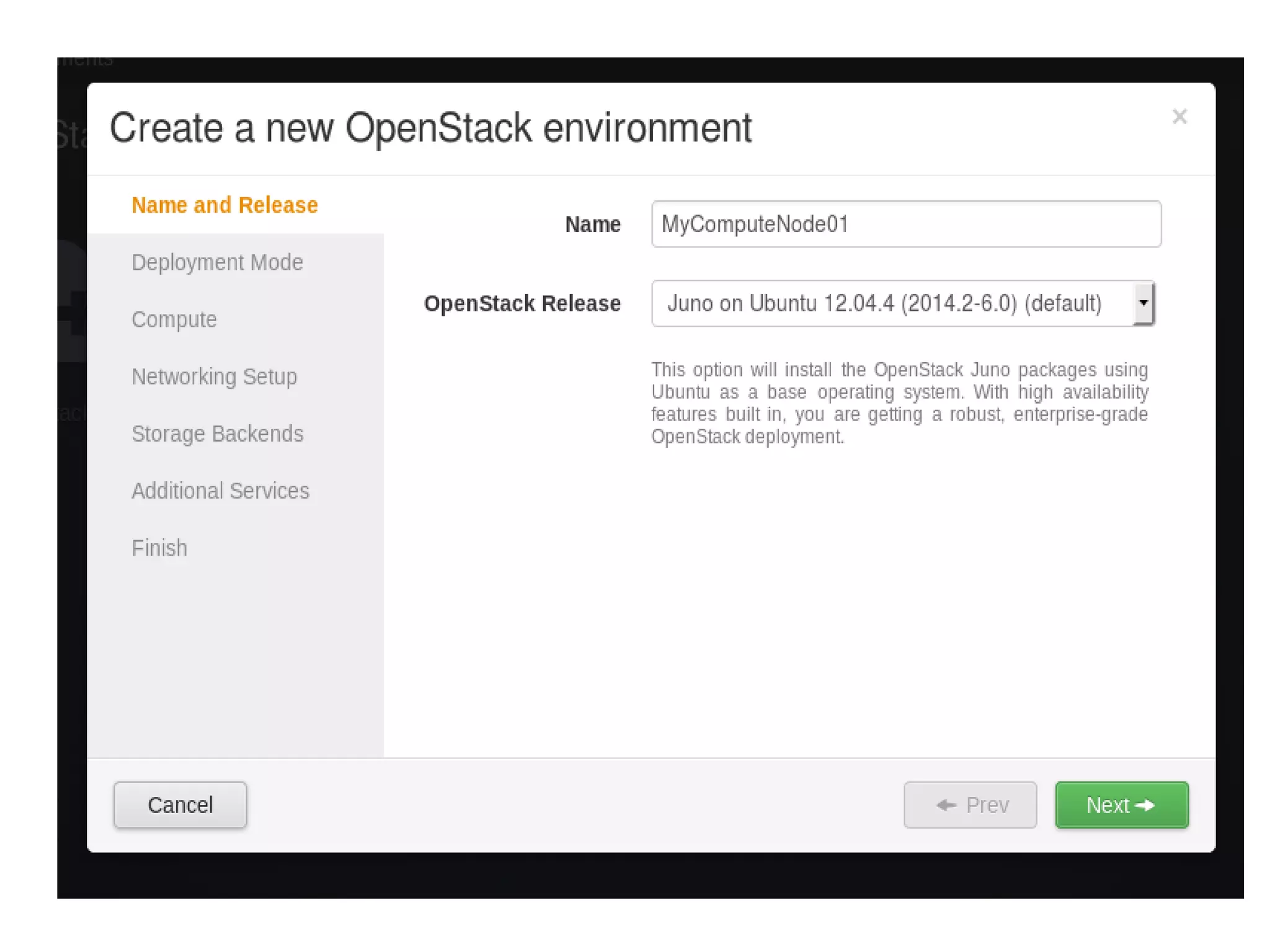
Task: Open the Name and Release step
Action: point(224,205)
